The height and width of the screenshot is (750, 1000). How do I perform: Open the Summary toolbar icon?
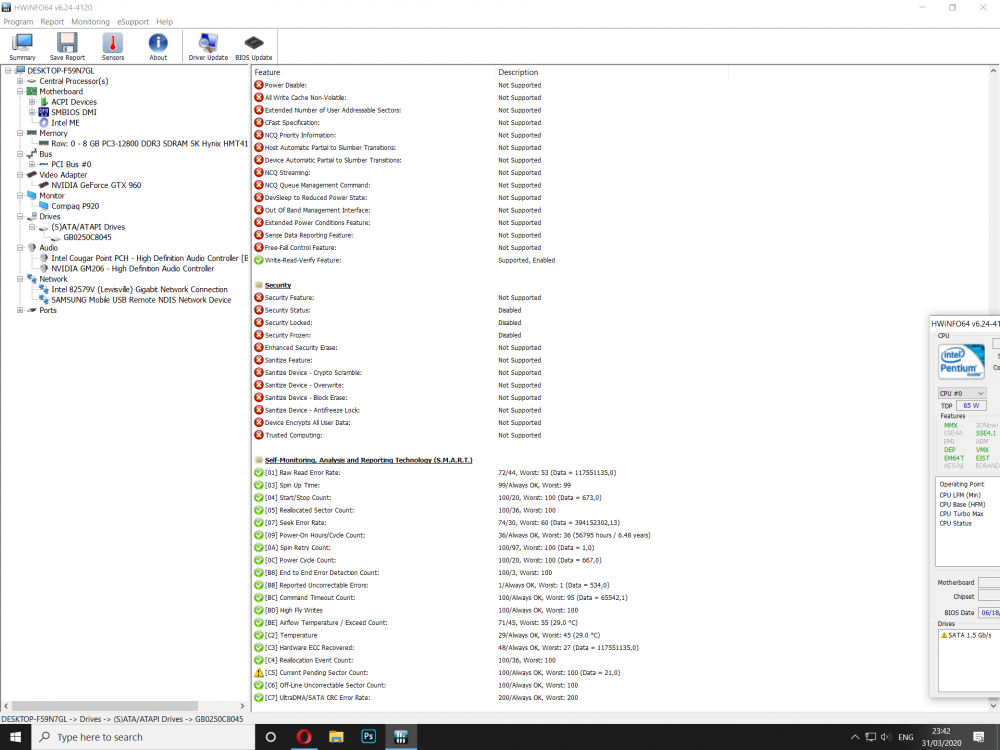(22, 47)
